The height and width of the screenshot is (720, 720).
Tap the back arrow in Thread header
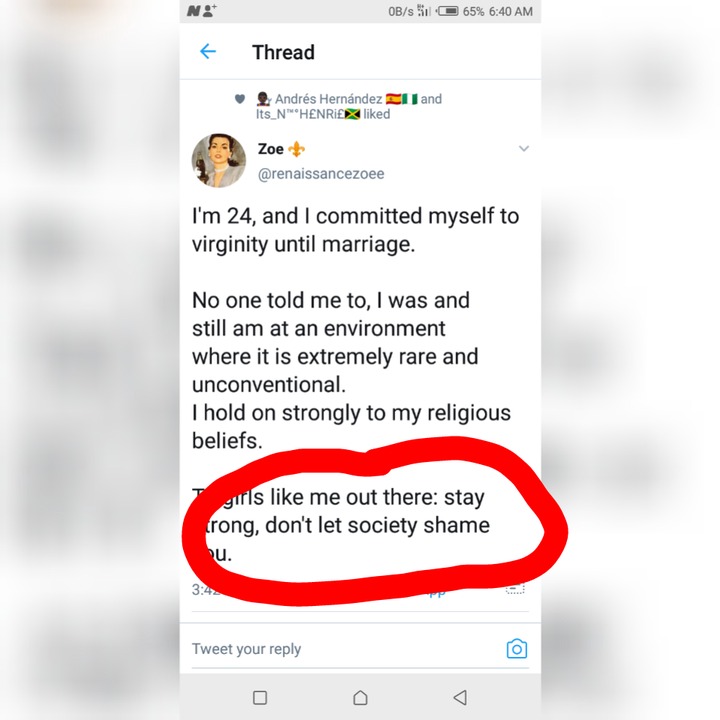tap(208, 51)
